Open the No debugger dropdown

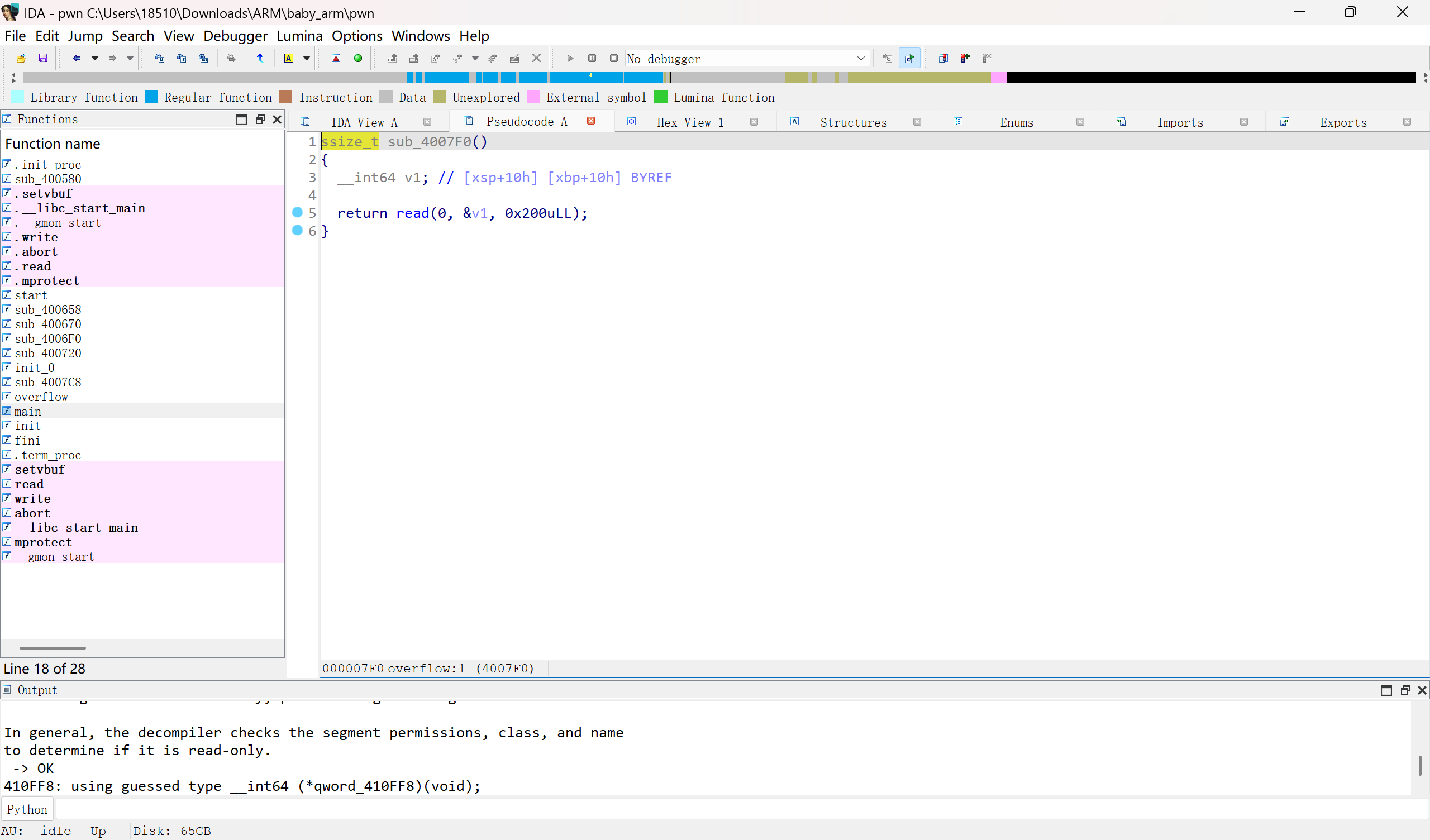[860, 58]
